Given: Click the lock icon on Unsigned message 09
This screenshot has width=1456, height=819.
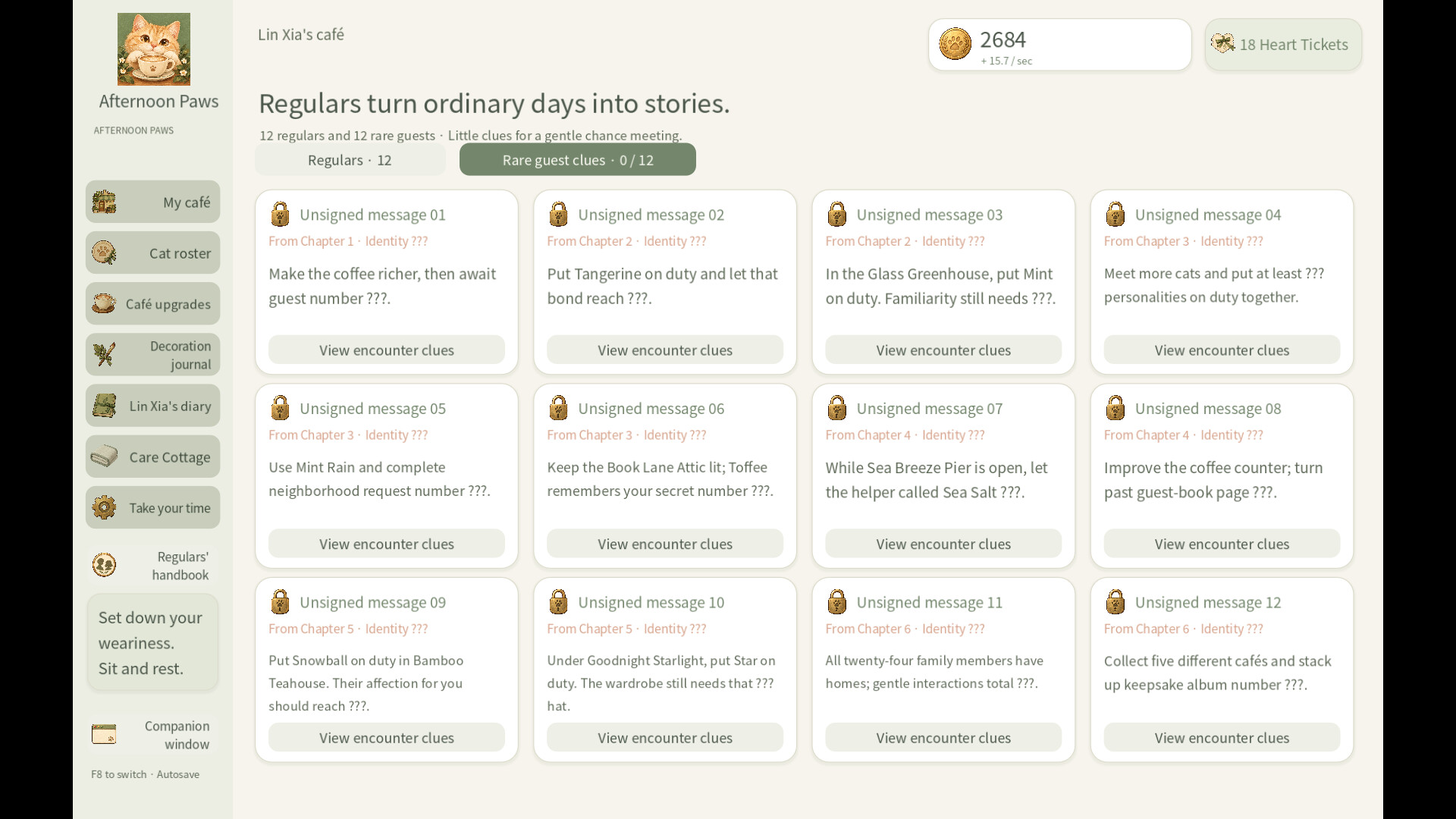Looking at the screenshot, I should (x=280, y=601).
